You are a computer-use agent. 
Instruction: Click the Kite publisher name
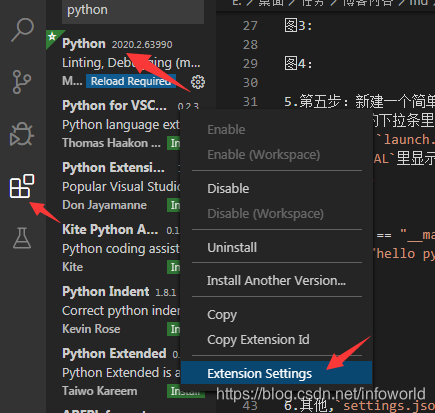[x=72, y=267]
